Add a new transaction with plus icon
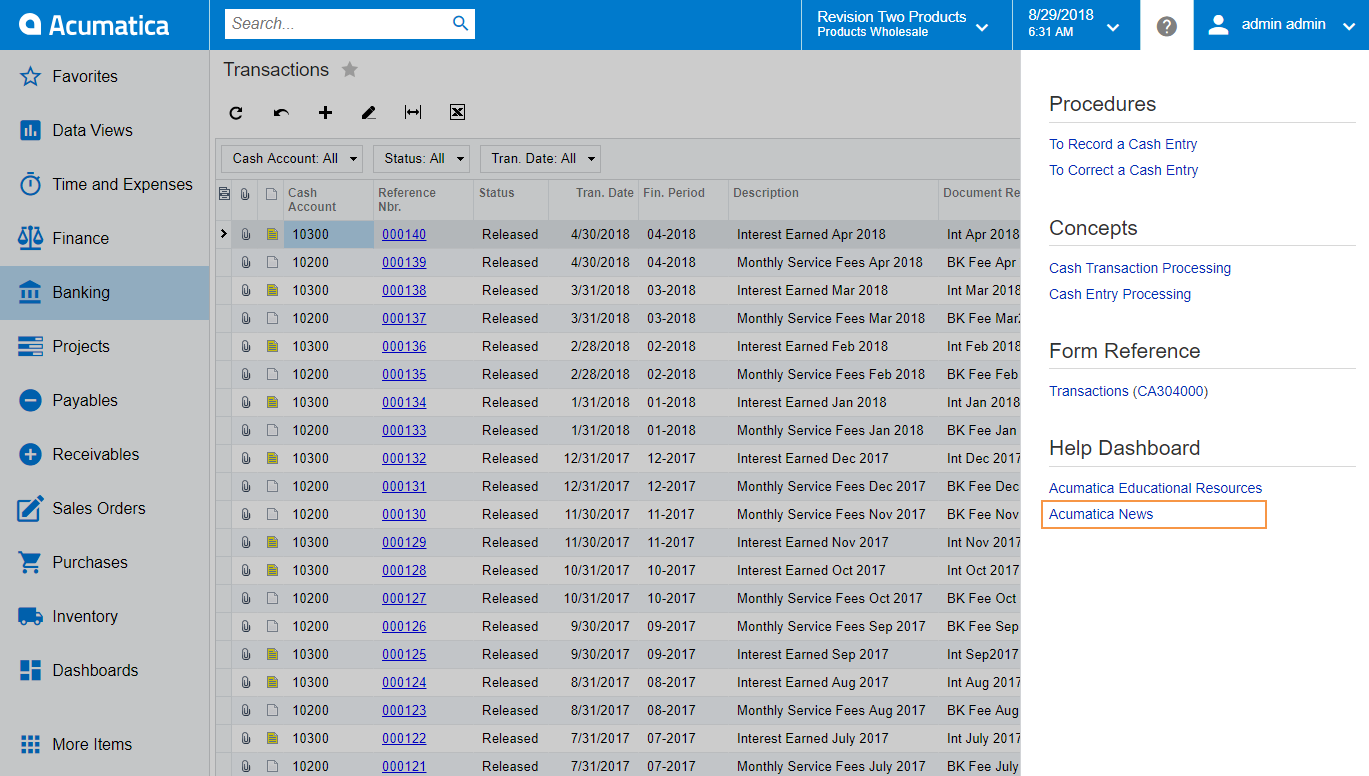The image size is (1369, 776). 325,113
